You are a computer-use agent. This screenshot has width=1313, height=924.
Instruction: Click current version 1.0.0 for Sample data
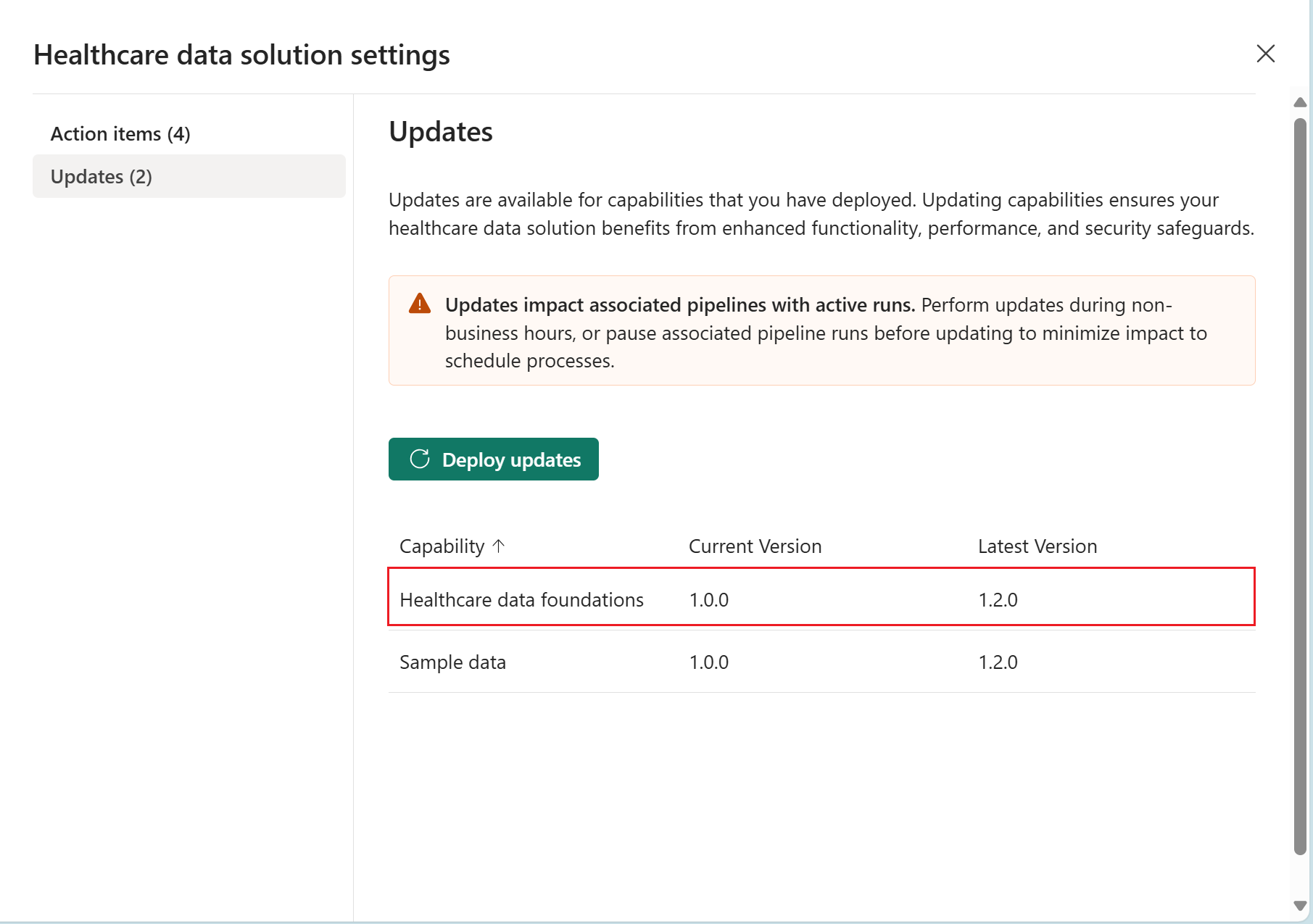708,662
